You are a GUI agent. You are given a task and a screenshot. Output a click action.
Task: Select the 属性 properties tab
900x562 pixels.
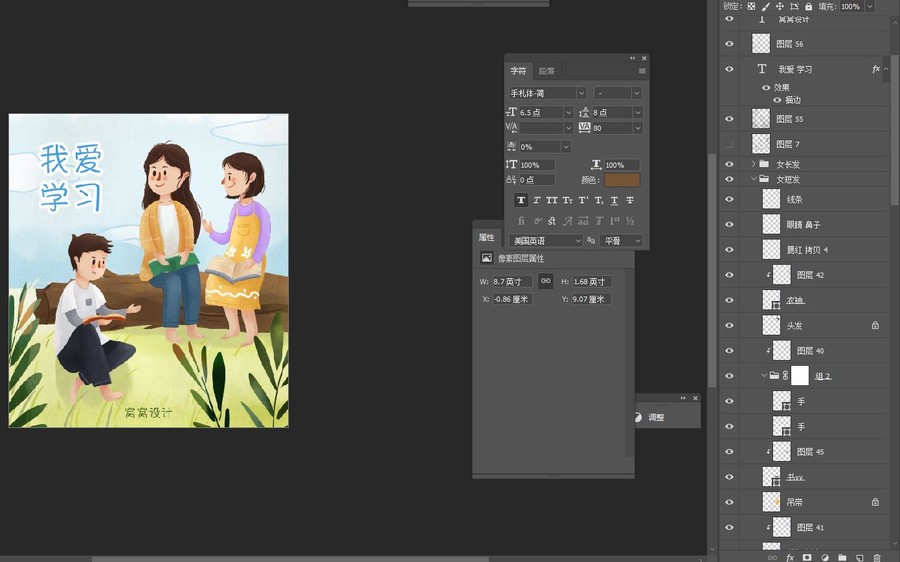[486, 237]
